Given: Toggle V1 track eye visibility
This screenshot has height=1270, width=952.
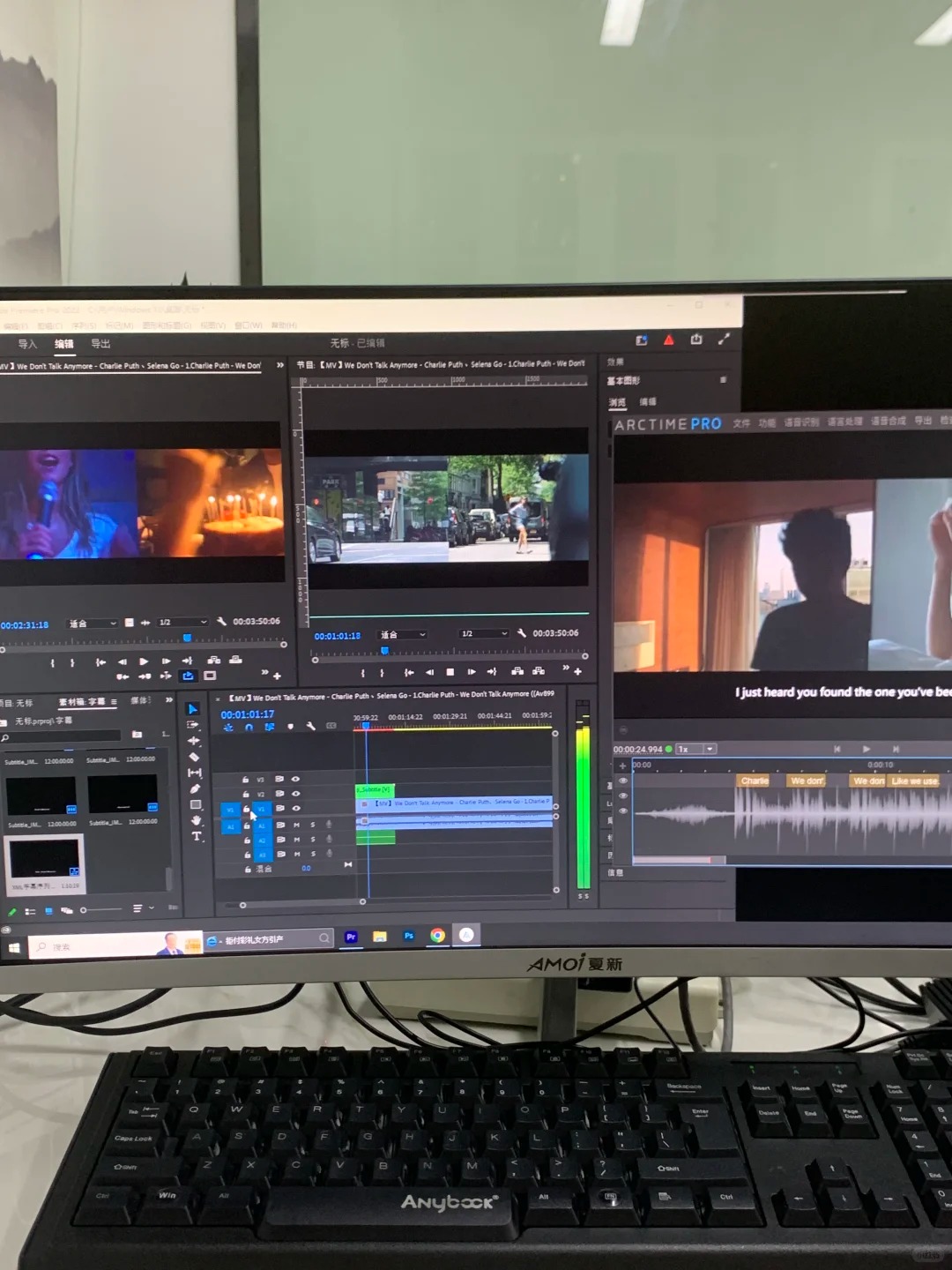Looking at the screenshot, I should click(x=295, y=808).
